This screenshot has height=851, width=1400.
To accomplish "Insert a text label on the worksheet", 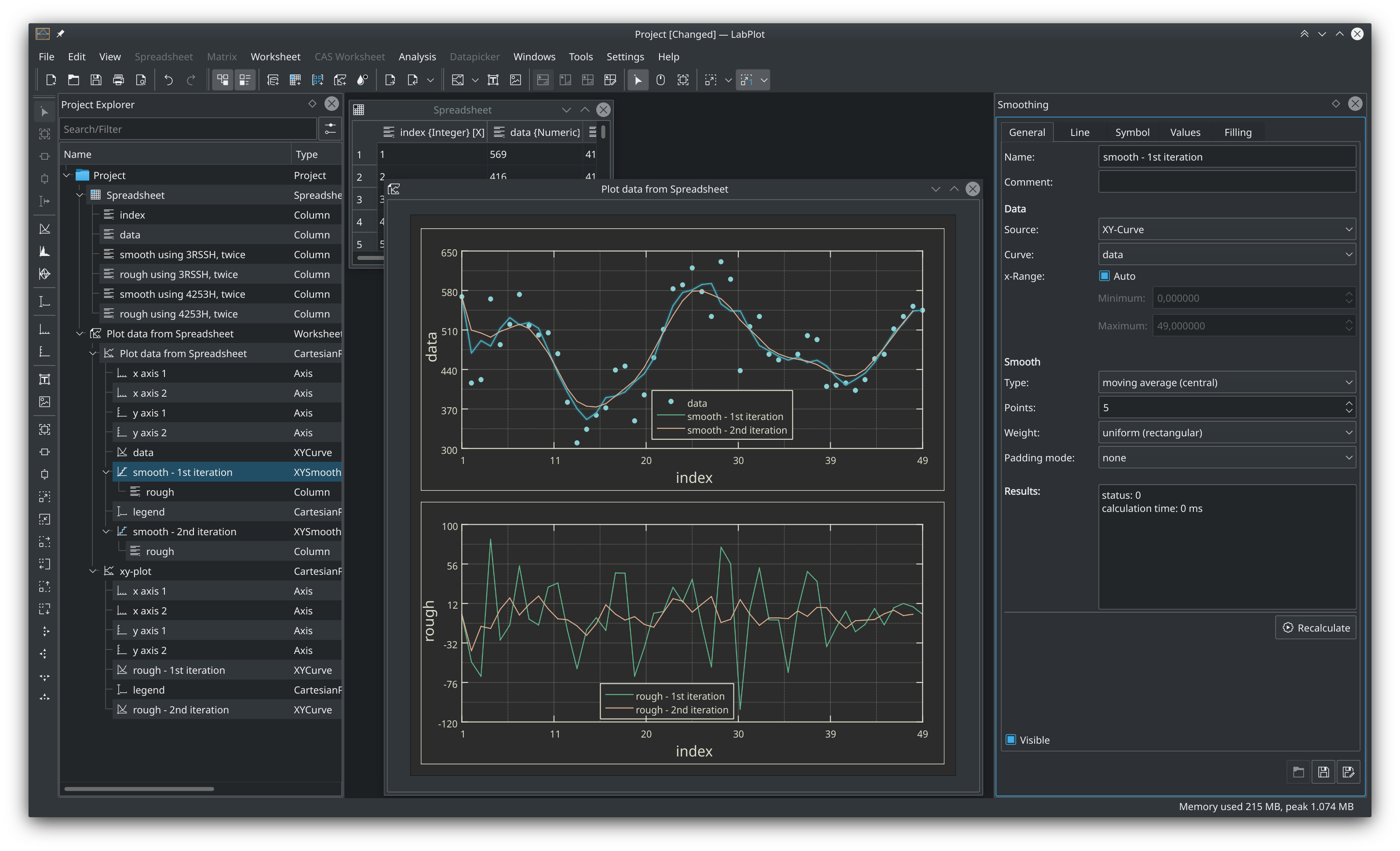I will tap(492, 80).
